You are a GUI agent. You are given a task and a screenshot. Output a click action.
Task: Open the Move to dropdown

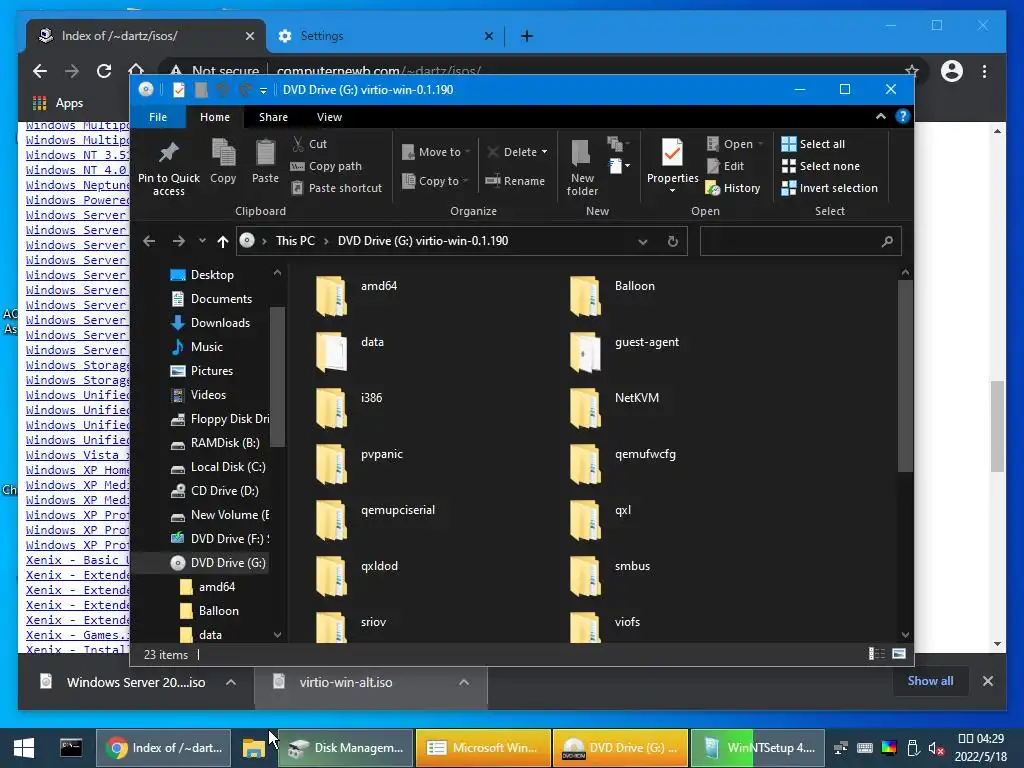click(x=436, y=152)
